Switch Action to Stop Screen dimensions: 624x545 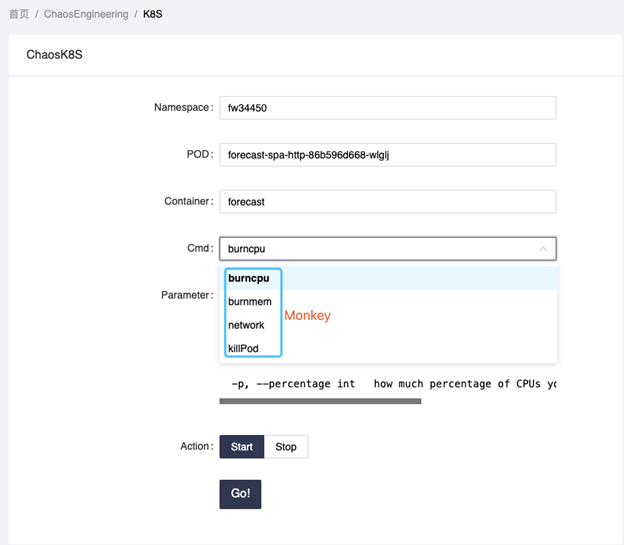pyautogui.click(x=286, y=446)
